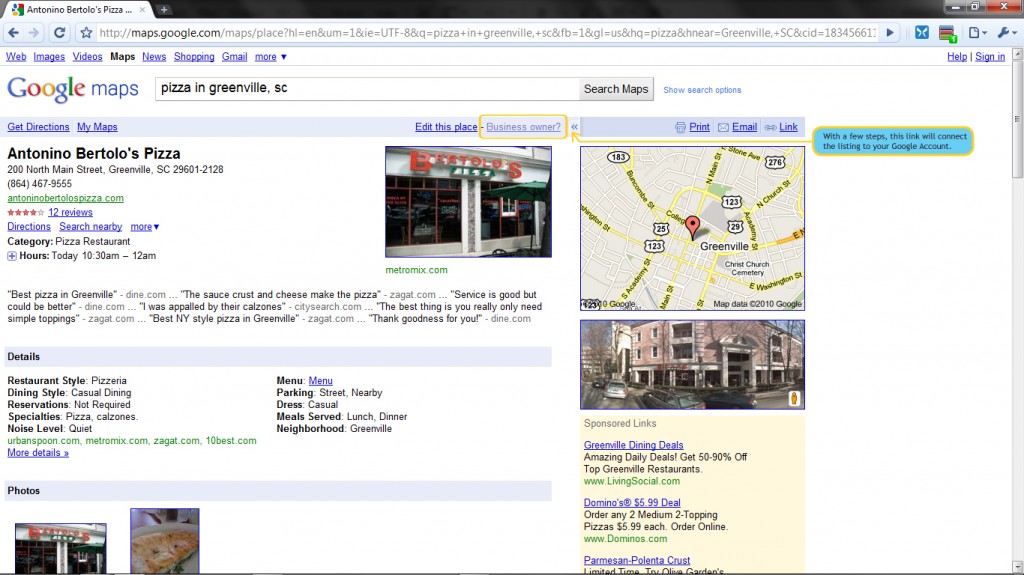Open the 10best.com source link
This screenshot has width=1024, height=575.
231,441
